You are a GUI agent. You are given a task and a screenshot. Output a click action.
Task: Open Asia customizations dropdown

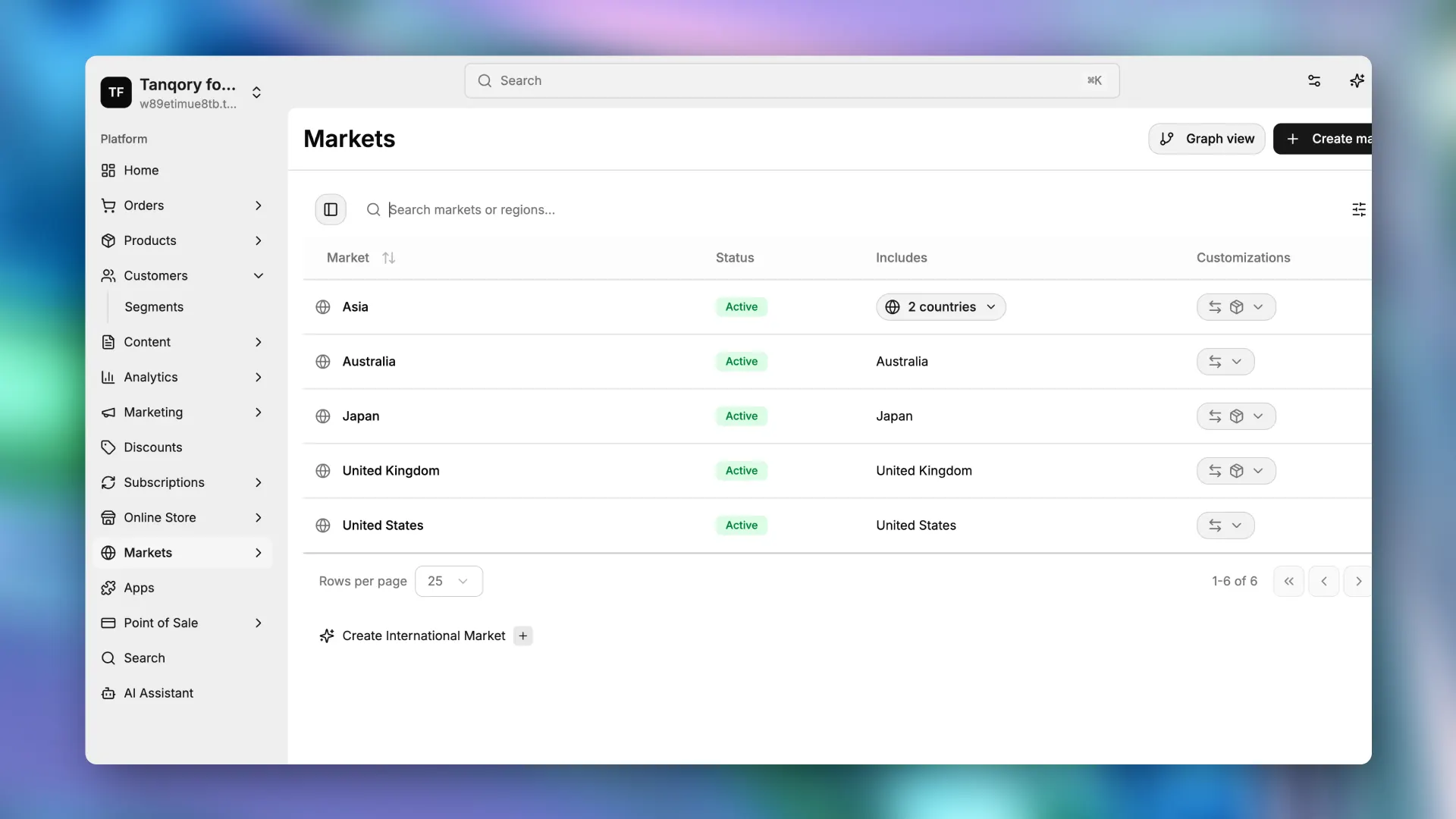1236,307
